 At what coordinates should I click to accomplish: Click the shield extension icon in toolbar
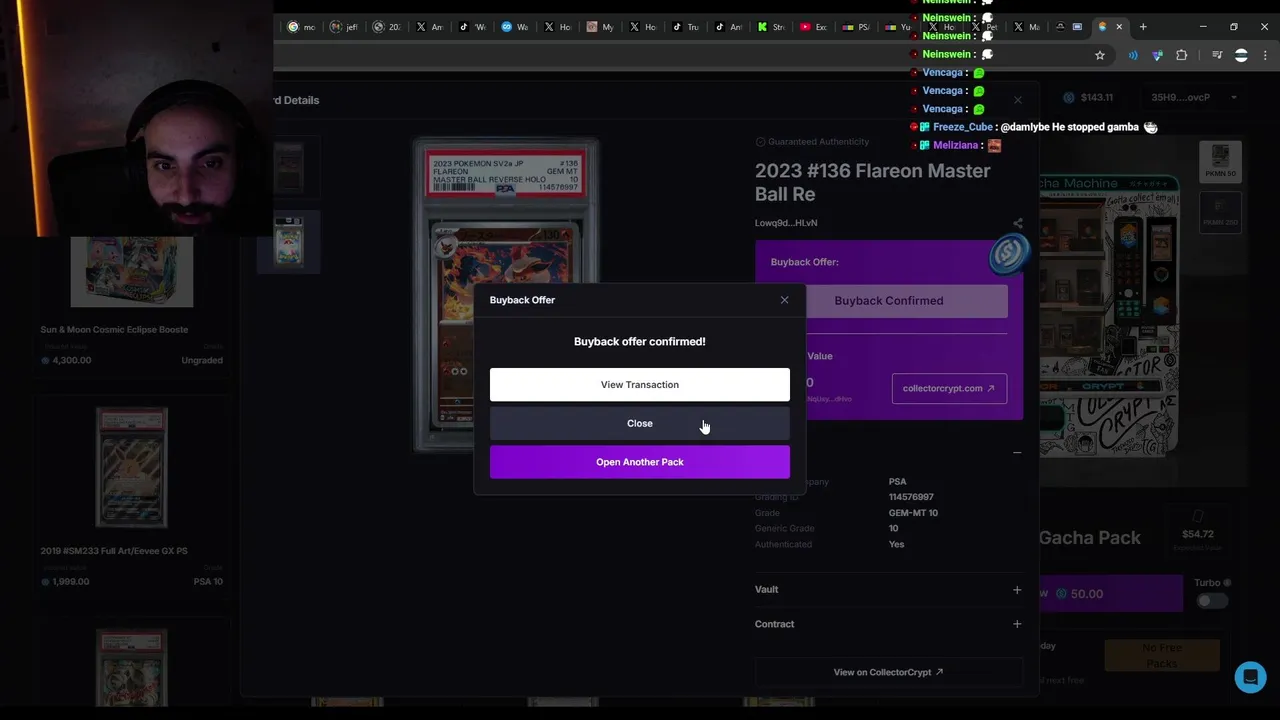click(1158, 56)
